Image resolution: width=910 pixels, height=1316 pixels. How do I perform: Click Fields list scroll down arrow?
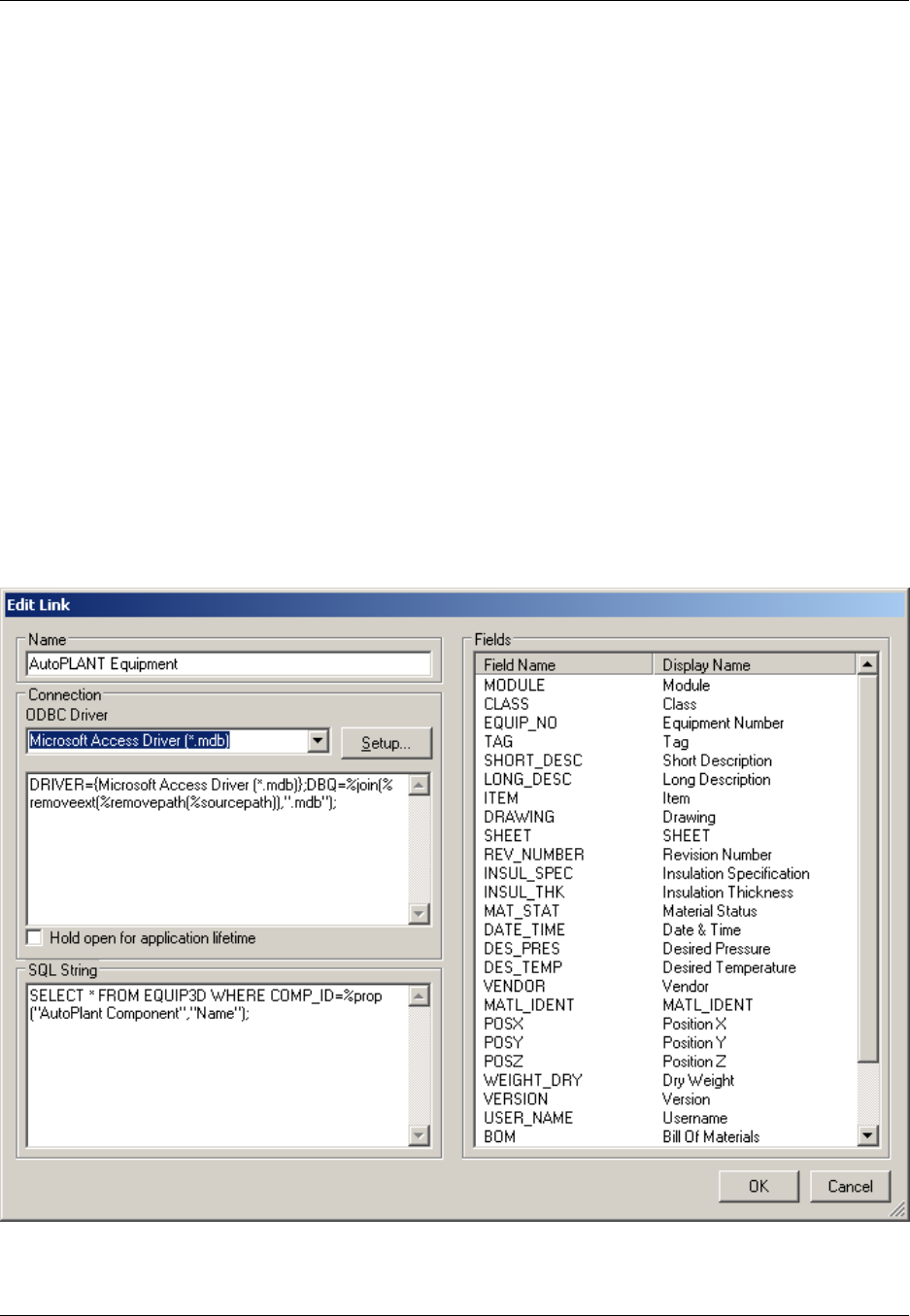(868, 1135)
